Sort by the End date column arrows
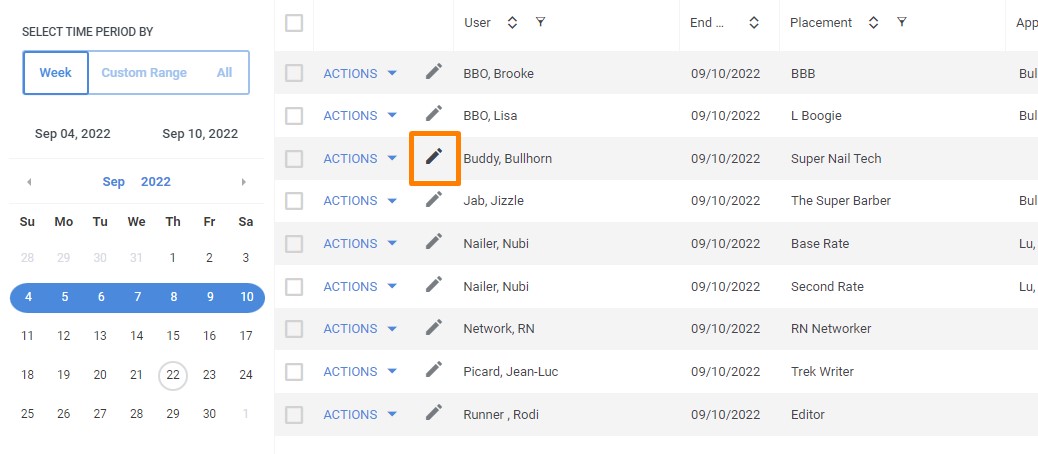This screenshot has width=1038, height=454. [x=753, y=23]
